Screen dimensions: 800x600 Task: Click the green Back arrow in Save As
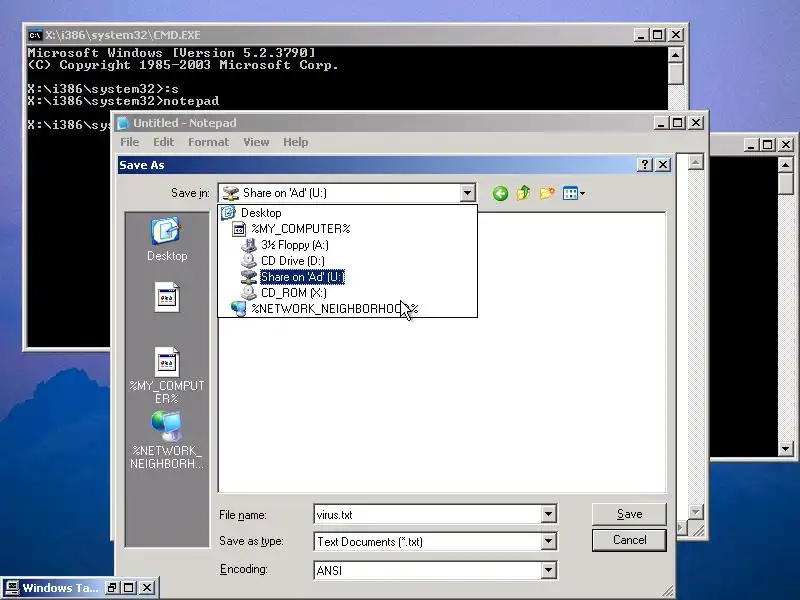coord(500,193)
